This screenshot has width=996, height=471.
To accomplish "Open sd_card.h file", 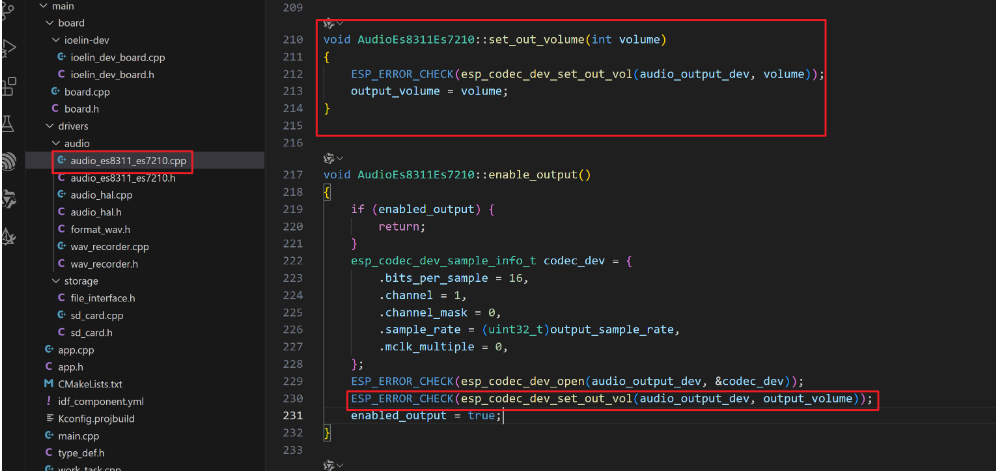I will click(x=91, y=332).
